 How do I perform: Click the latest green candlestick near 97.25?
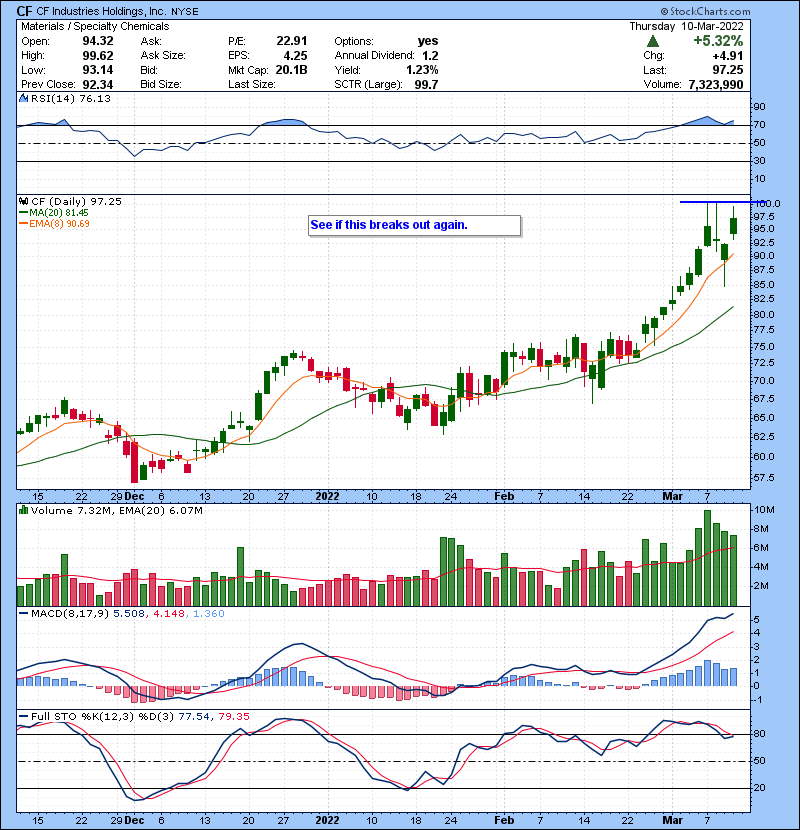(x=733, y=226)
